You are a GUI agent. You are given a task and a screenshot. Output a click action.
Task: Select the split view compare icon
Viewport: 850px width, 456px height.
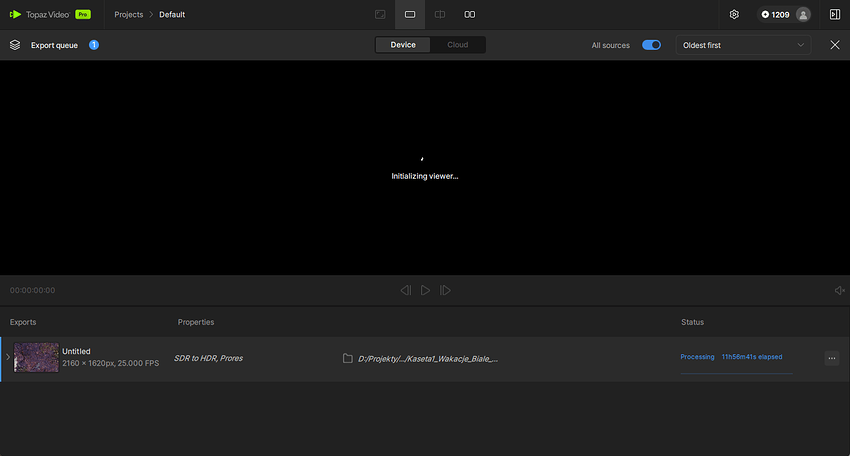pyautogui.click(x=440, y=15)
